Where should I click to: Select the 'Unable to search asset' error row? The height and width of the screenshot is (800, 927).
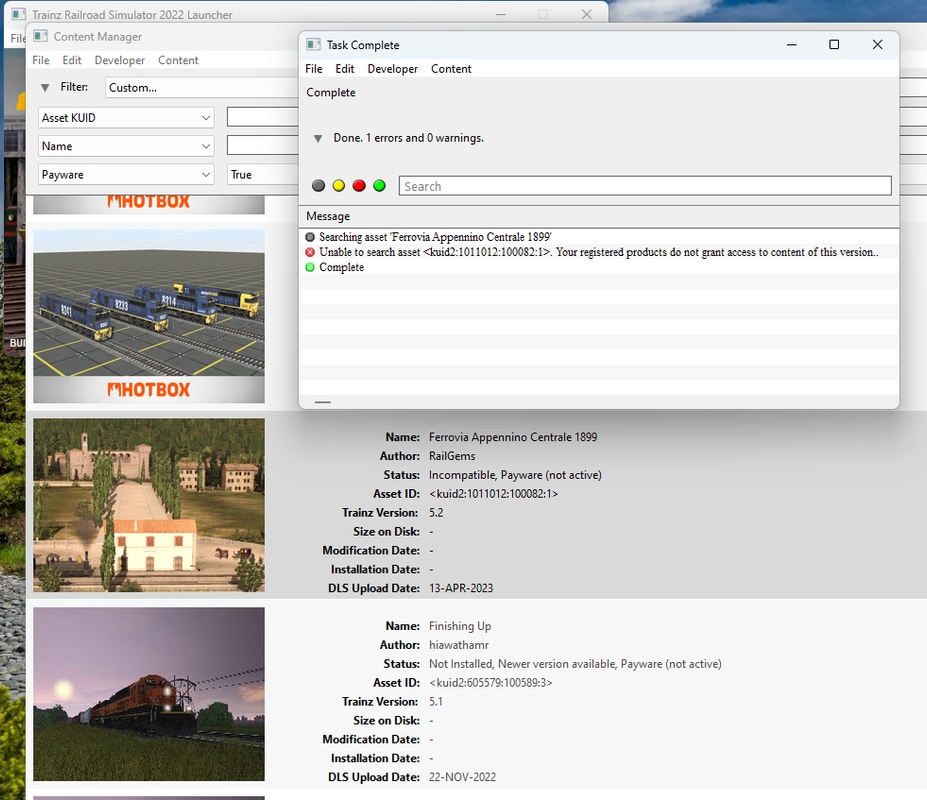click(599, 252)
